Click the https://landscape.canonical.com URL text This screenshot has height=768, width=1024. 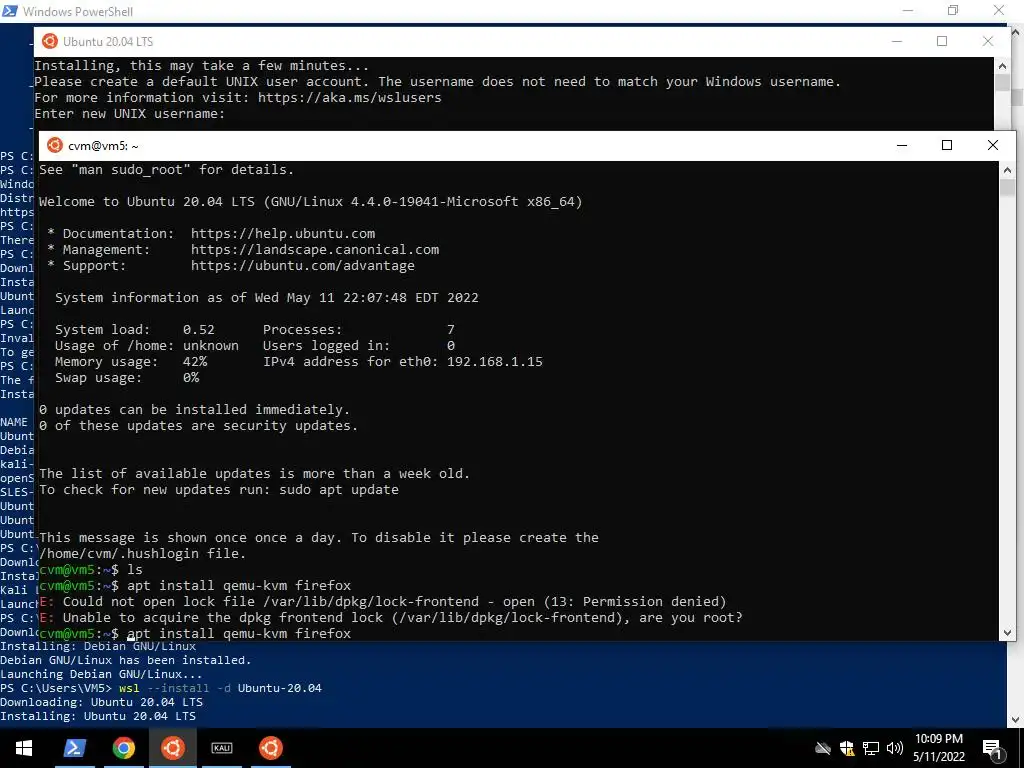pyautogui.click(x=315, y=249)
